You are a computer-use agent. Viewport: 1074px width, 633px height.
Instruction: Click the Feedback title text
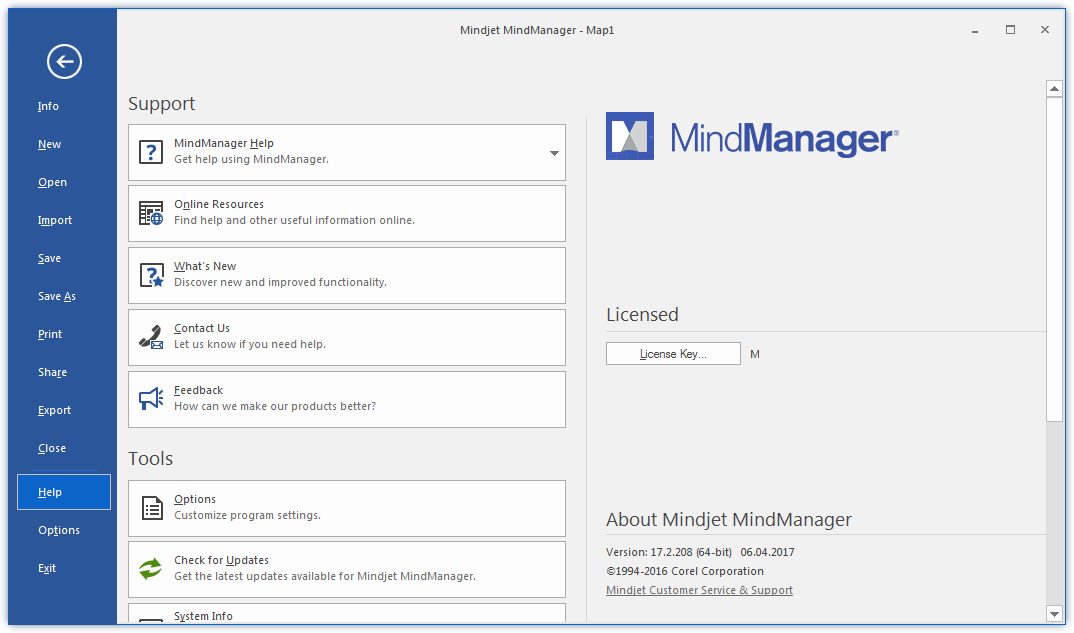(199, 390)
